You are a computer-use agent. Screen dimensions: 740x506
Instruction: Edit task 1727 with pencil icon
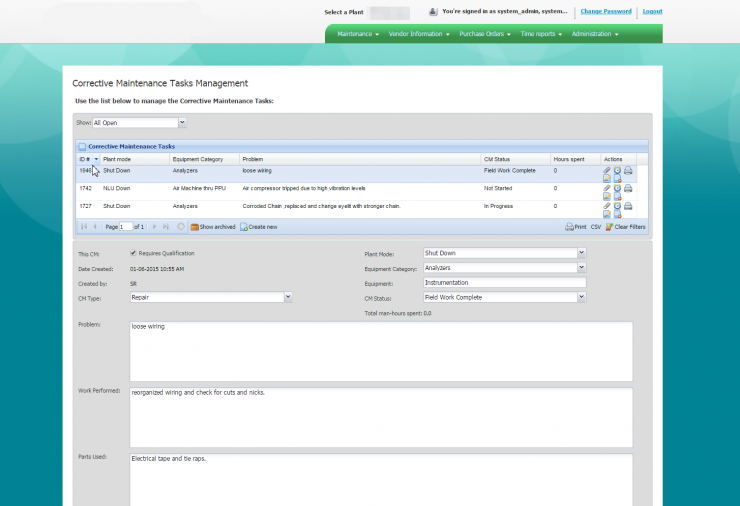pyautogui.click(x=607, y=214)
